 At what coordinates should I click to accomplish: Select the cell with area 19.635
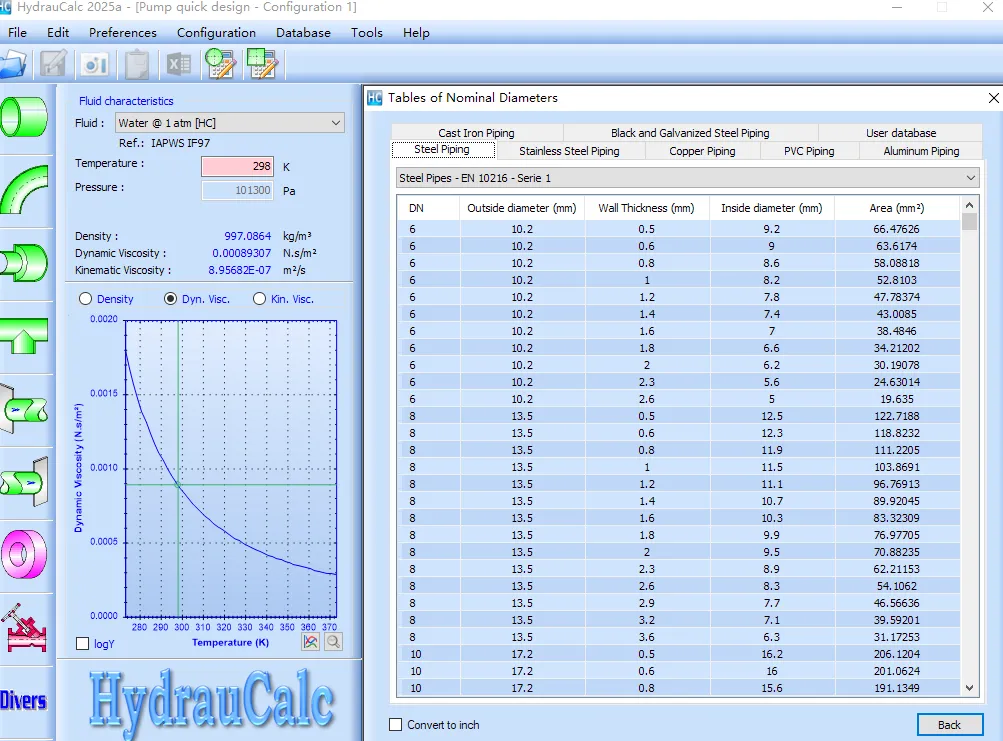[897, 399]
